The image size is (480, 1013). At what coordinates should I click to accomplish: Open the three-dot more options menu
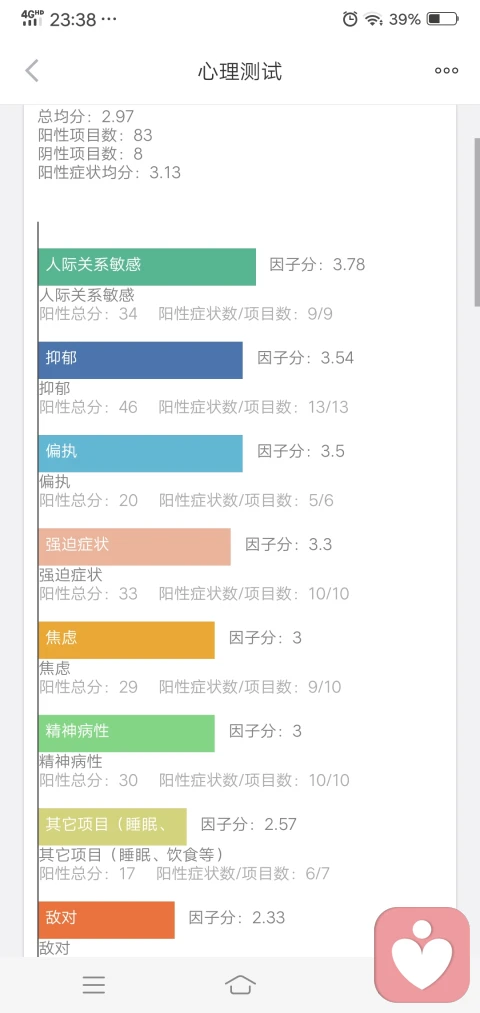pos(446,71)
